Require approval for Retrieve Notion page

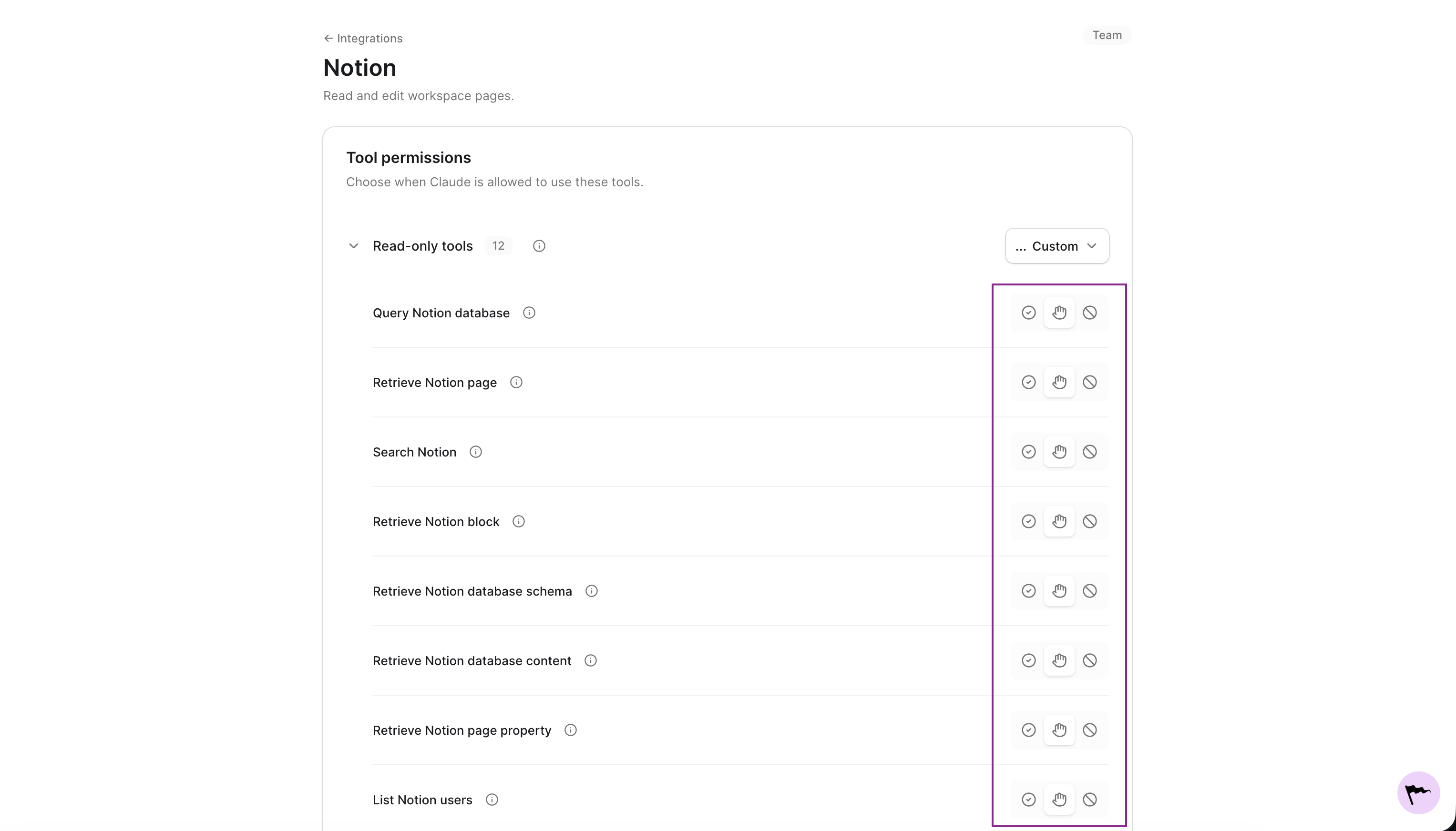tap(1059, 383)
